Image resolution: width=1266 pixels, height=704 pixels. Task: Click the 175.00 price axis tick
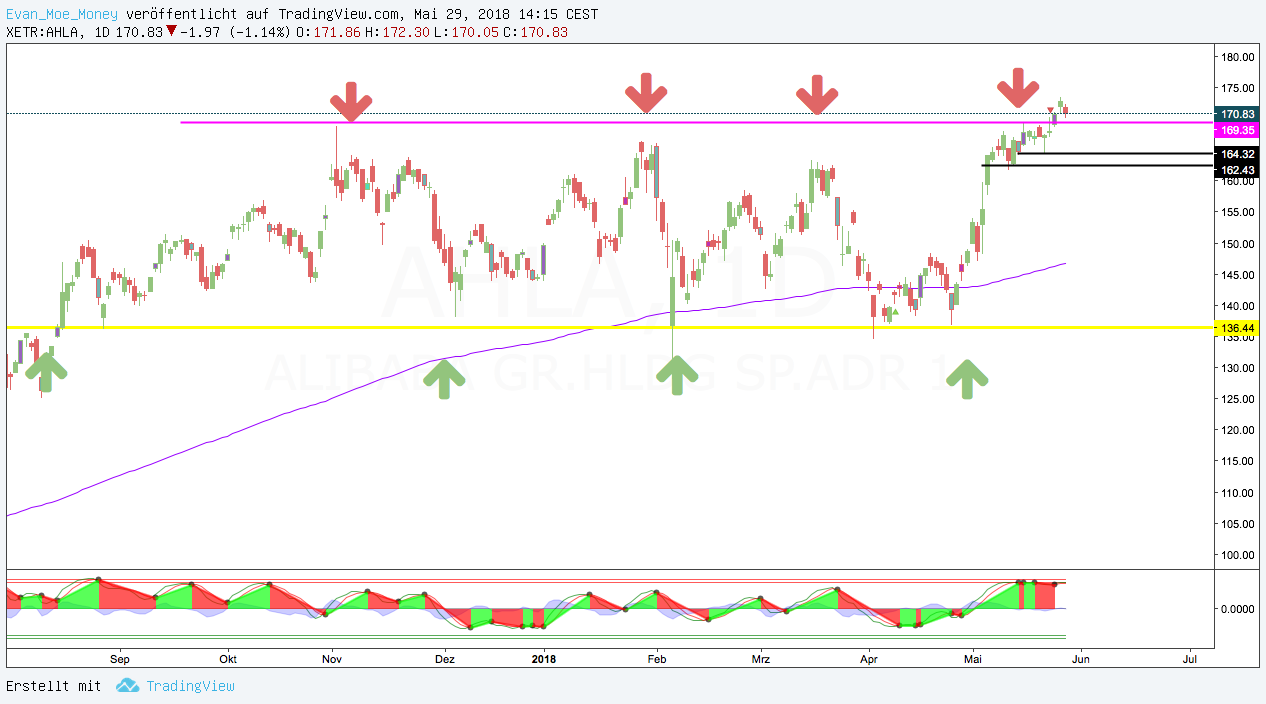[1238, 88]
